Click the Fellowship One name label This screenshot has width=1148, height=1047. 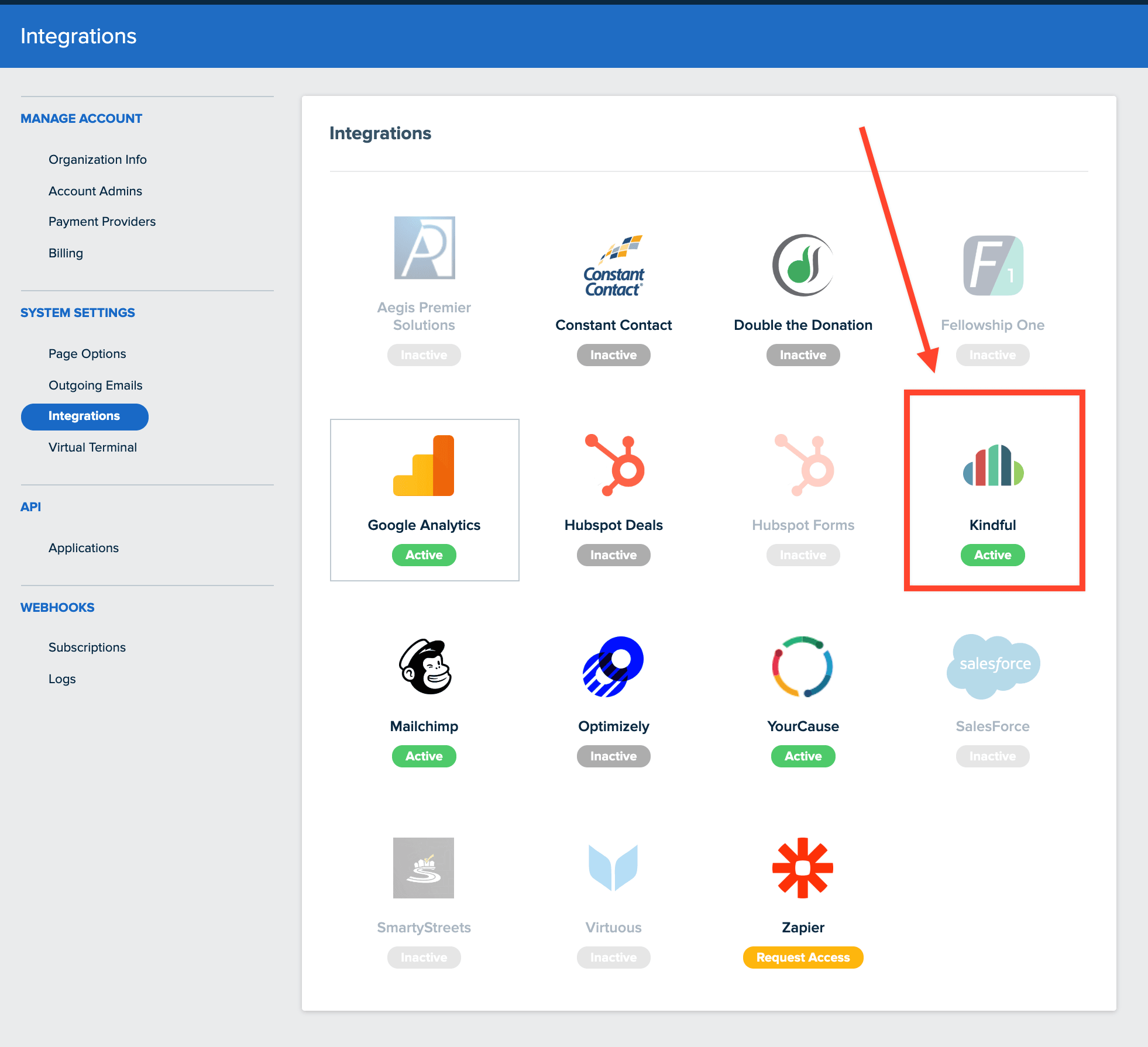point(993,325)
